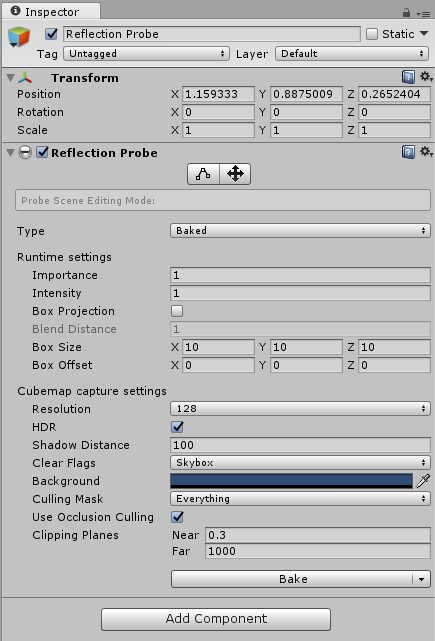Screen dimensions: 435x641
Task: Open the Type dropdown set to Baked
Action: coord(300,231)
